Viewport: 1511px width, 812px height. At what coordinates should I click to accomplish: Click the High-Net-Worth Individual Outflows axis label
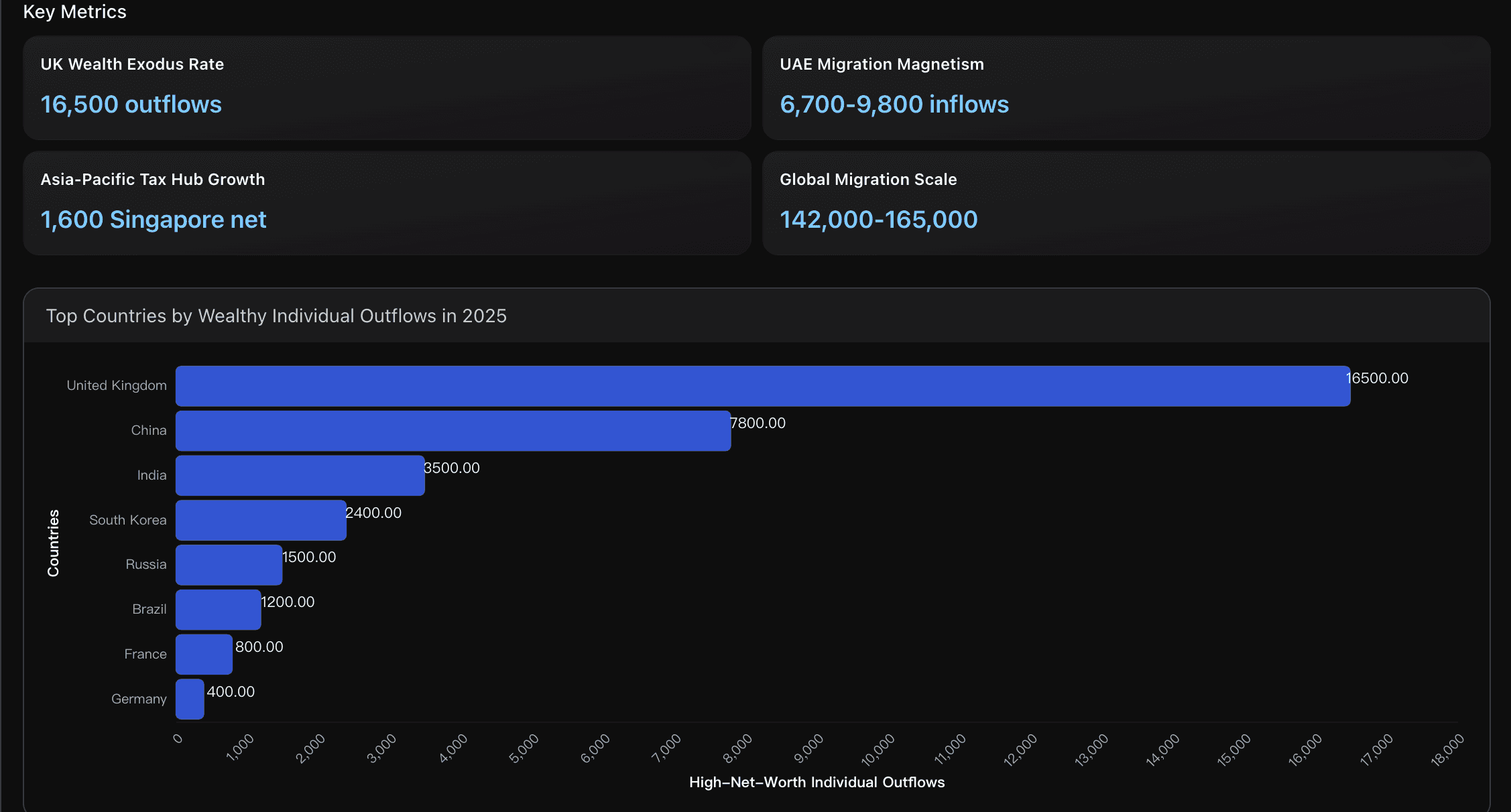817,783
